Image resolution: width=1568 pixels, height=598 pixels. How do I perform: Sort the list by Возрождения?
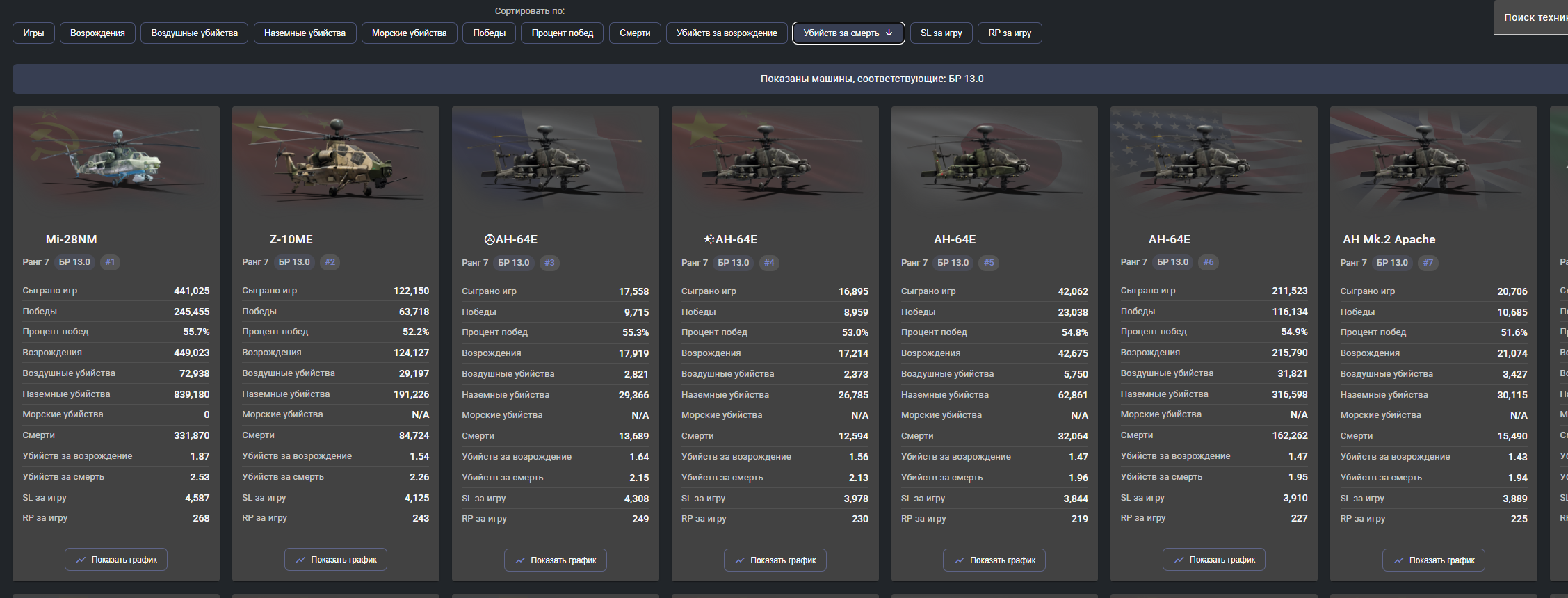(x=97, y=33)
